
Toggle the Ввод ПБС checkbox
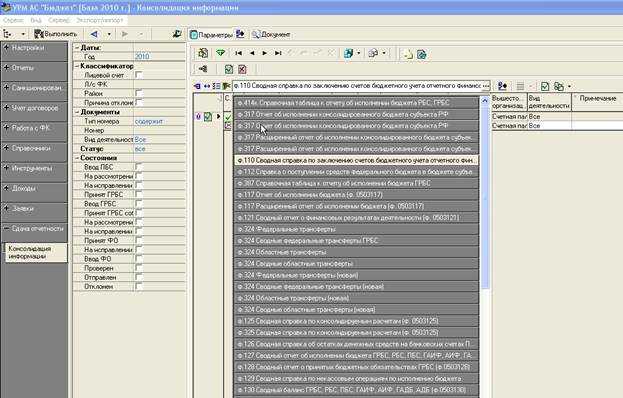pos(138,167)
